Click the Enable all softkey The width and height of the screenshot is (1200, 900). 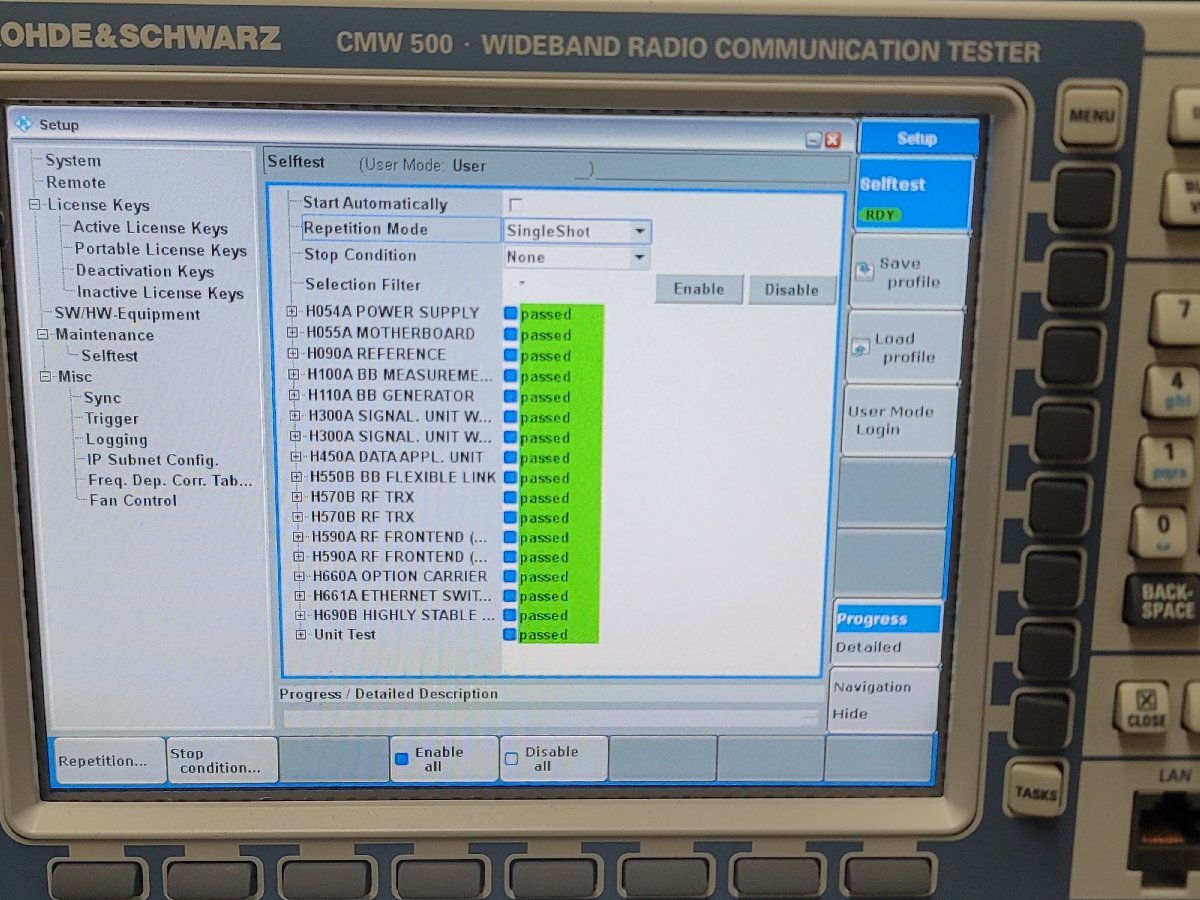pyautogui.click(x=443, y=760)
